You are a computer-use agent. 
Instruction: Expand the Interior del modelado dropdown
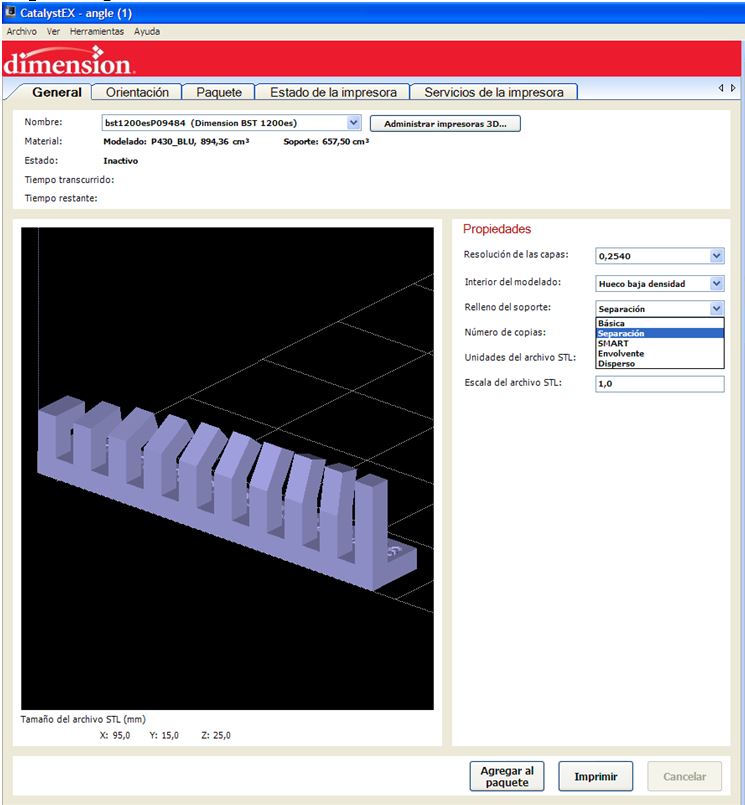pyautogui.click(x=717, y=283)
